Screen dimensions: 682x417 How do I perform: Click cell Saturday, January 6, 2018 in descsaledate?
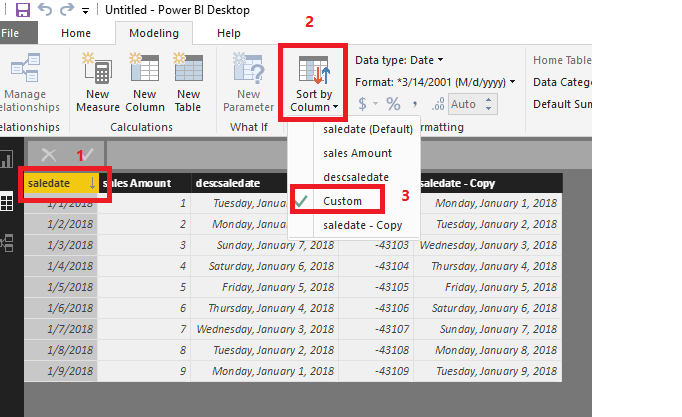[x=264, y=266]
